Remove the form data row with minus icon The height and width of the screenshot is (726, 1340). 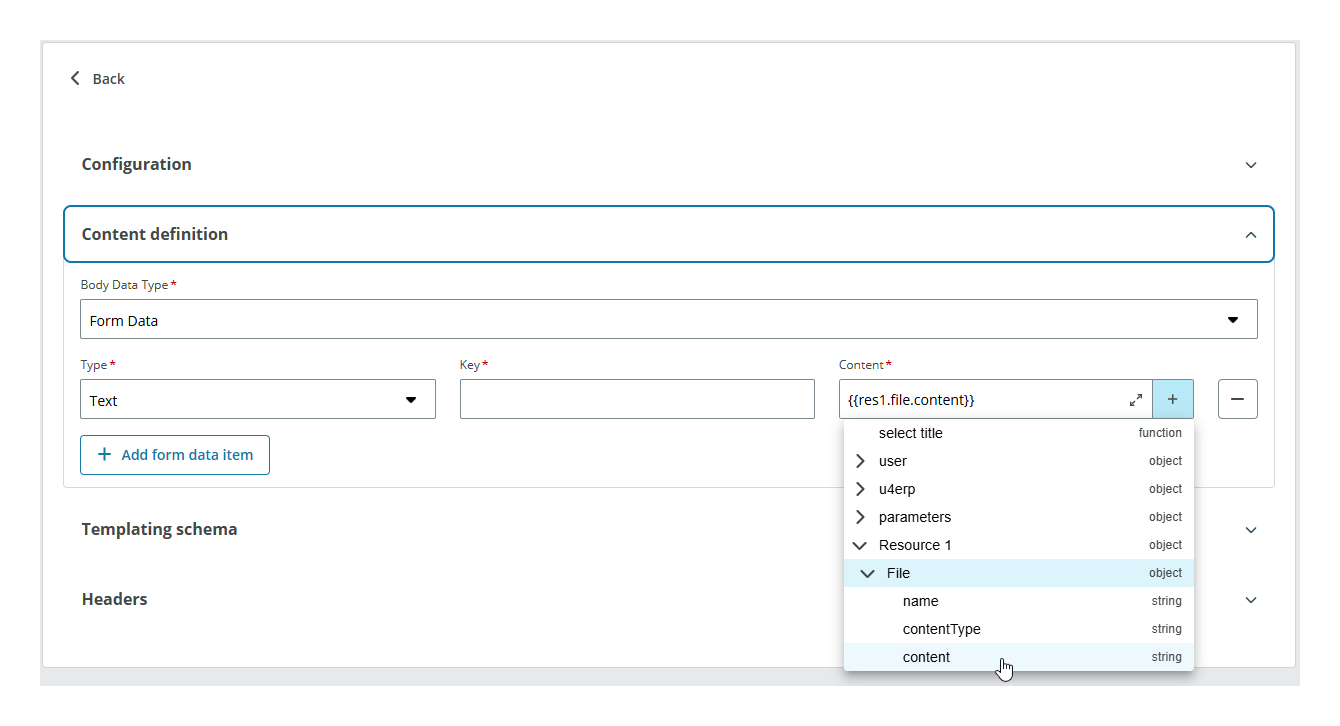[x=1237, y=398]
